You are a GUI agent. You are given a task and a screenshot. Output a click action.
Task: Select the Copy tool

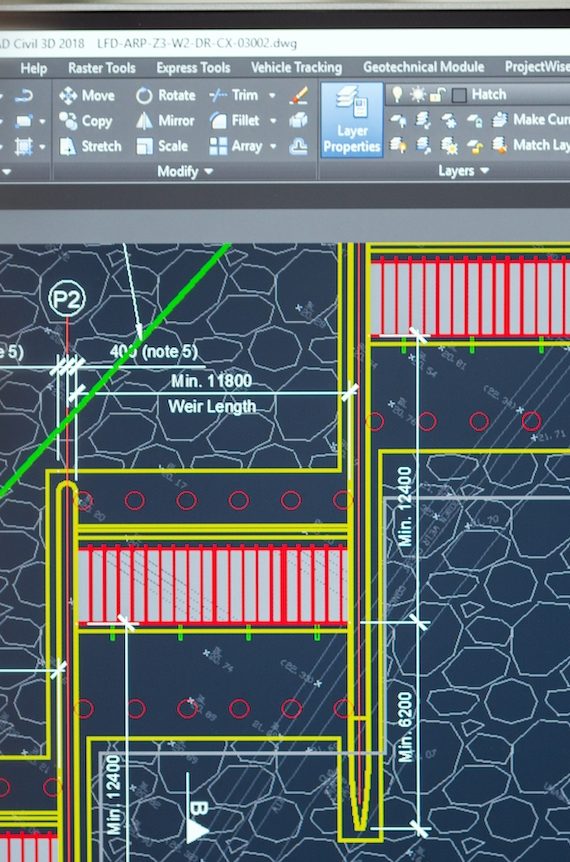(85, 121)
